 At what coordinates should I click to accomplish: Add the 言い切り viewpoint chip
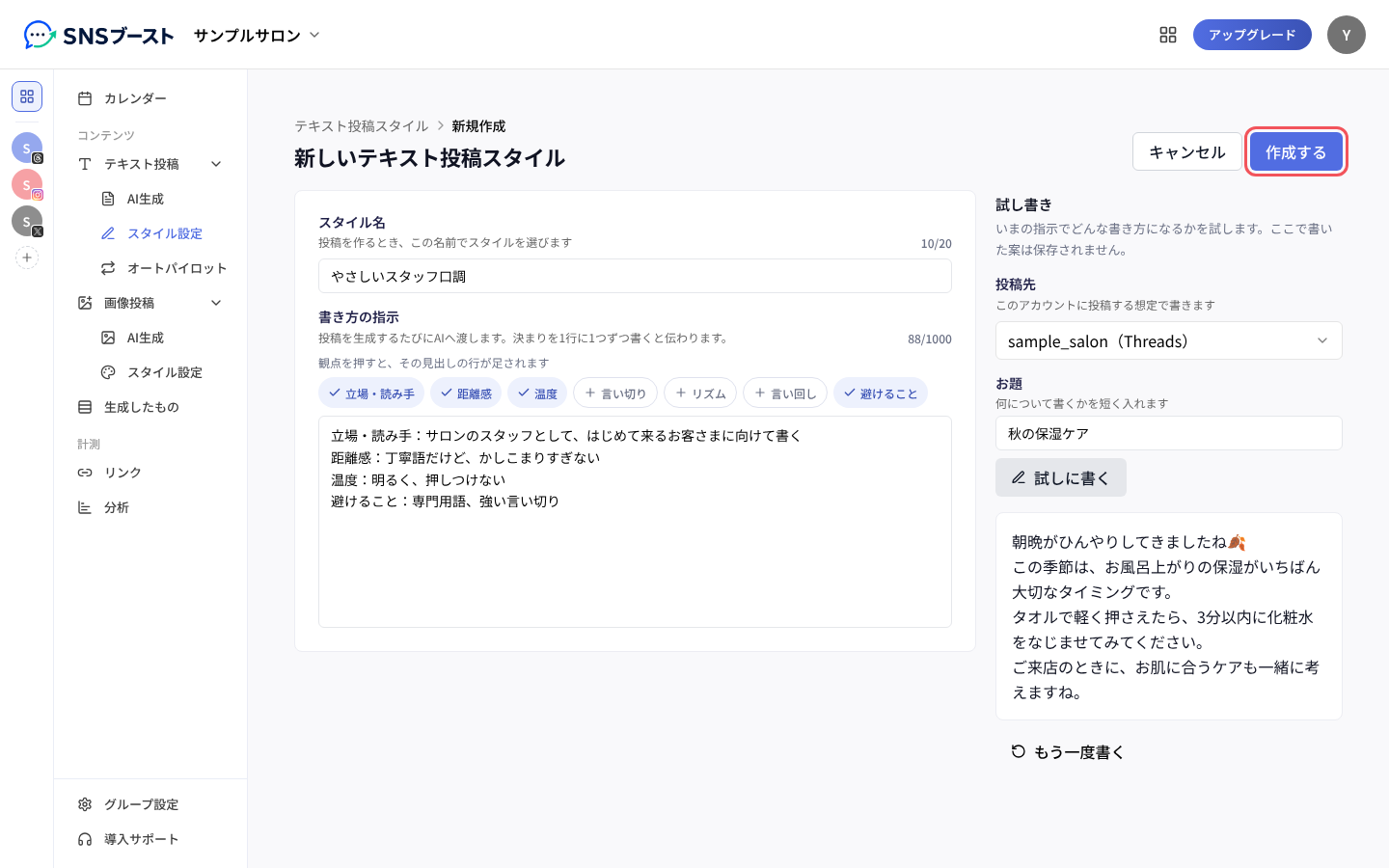click(615, 393)
